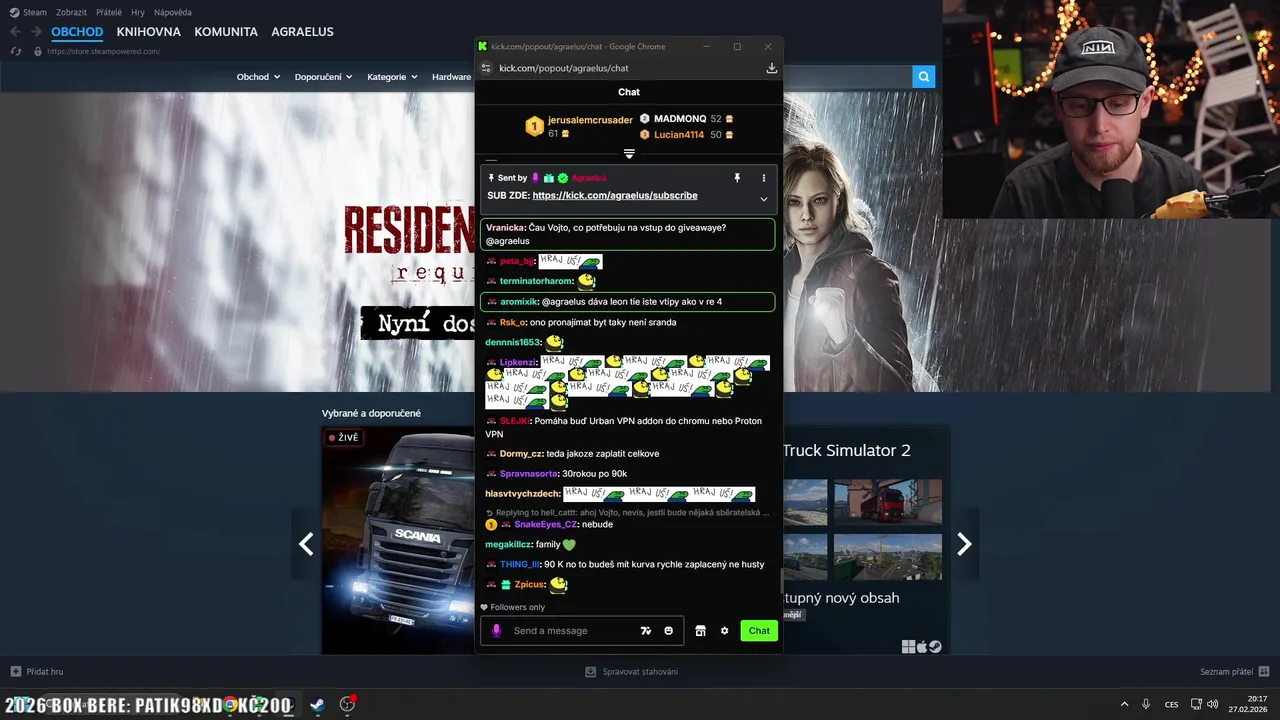This screenshot has width=1280, height=720.
Task: Click Steam URL bar store.steampowered.com
Action: [x=104, y=51]
